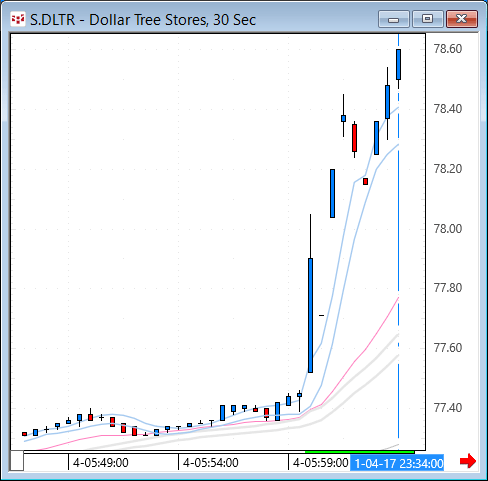Click the 77.60 price scale label
The height and width of the screenshot is (481, 488).
[x=448, y=348]
